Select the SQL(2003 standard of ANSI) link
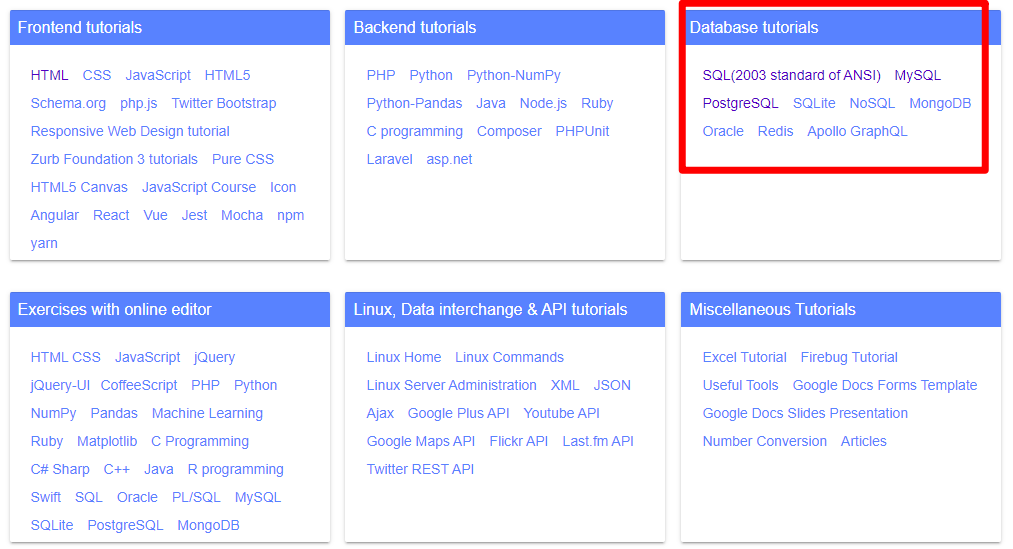The height and width of the screenshot is (549, 1013). 791,76
